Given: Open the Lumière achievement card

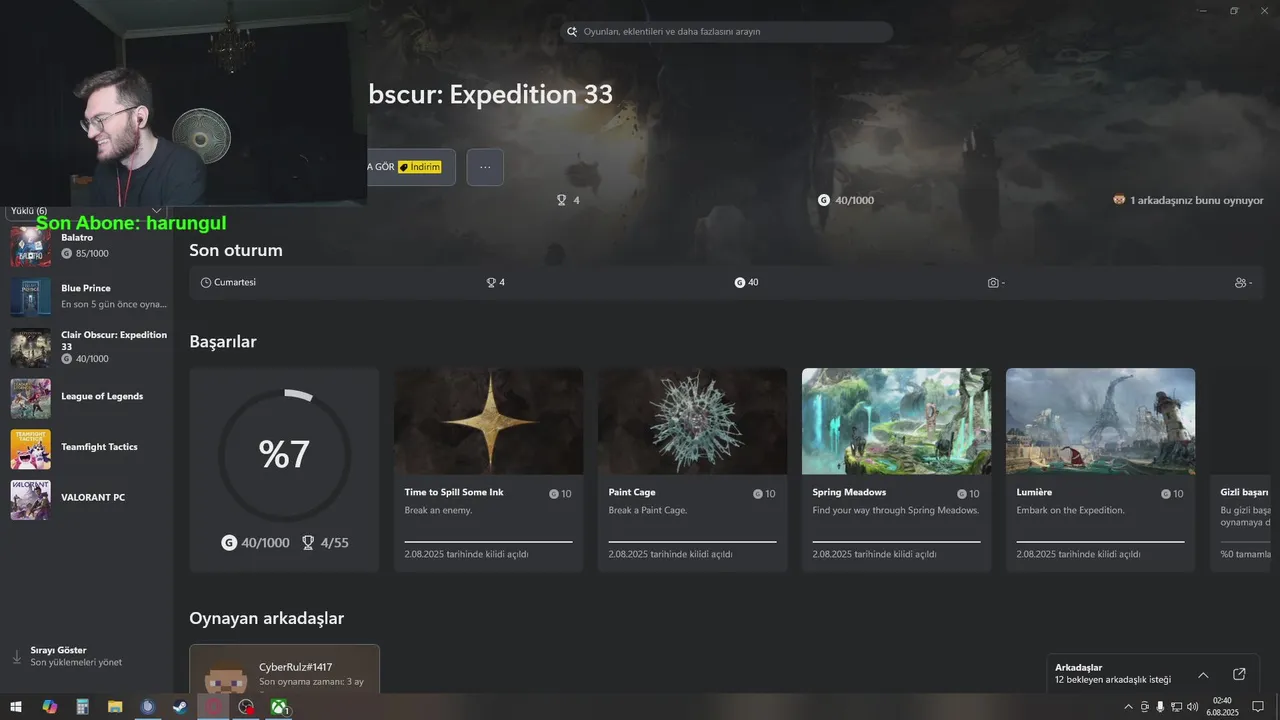Looking at the screenshot, I should pyautogui.click(x=1100, y=469).
